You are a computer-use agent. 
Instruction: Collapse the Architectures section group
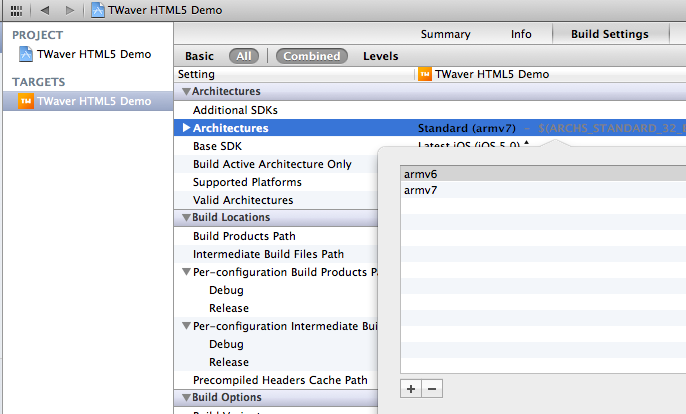(186, 91)
